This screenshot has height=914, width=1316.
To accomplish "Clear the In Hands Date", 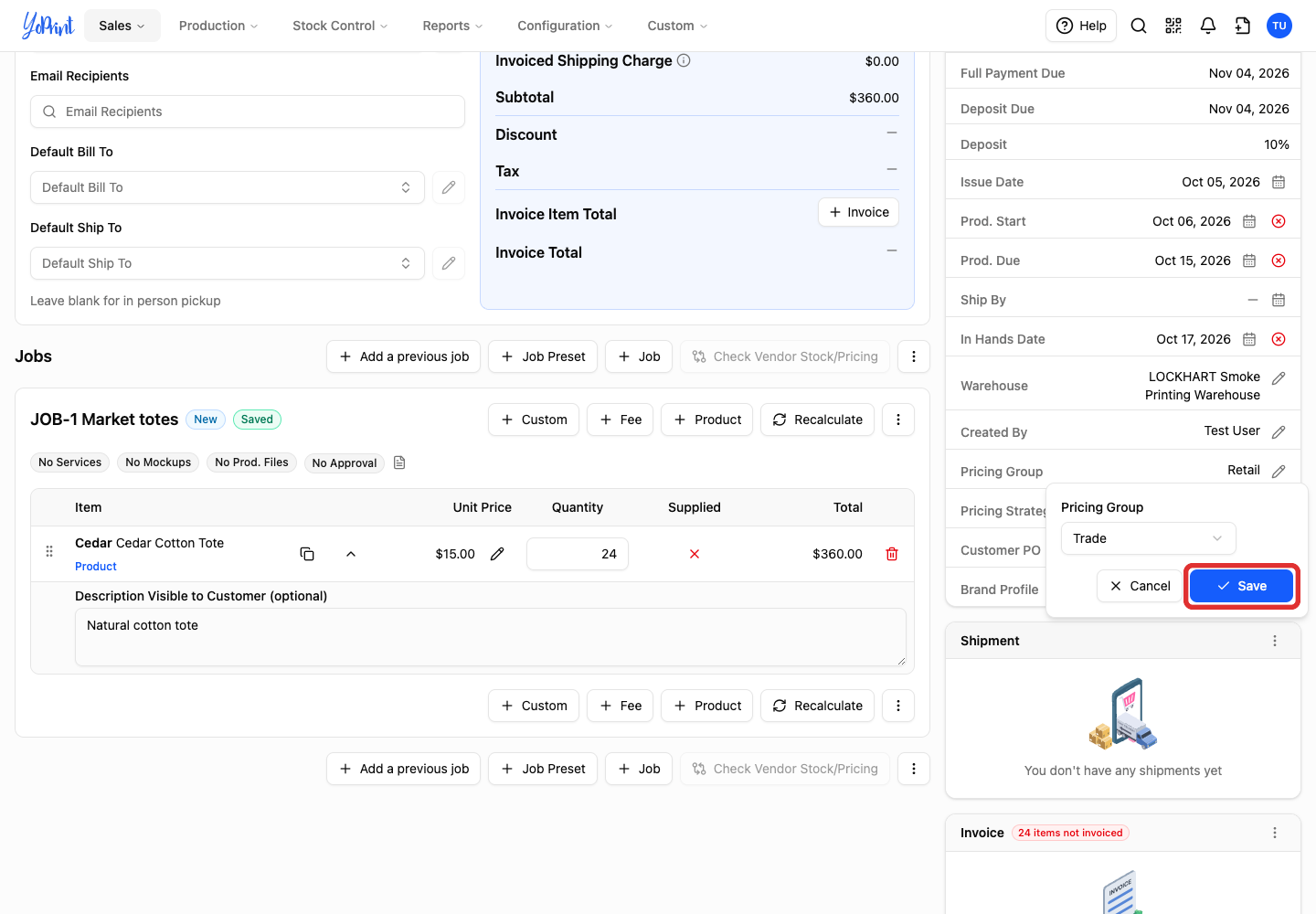I will click(1279, 339).
